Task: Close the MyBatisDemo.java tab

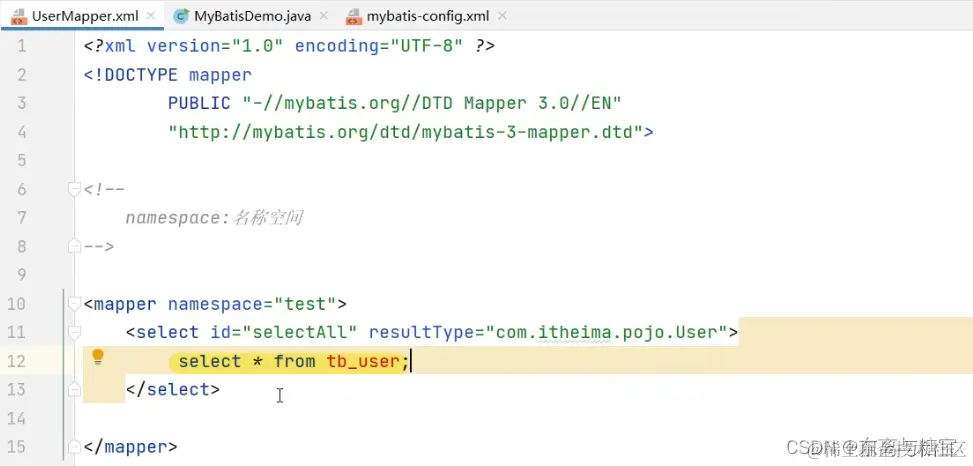Action: pos(323,16)
